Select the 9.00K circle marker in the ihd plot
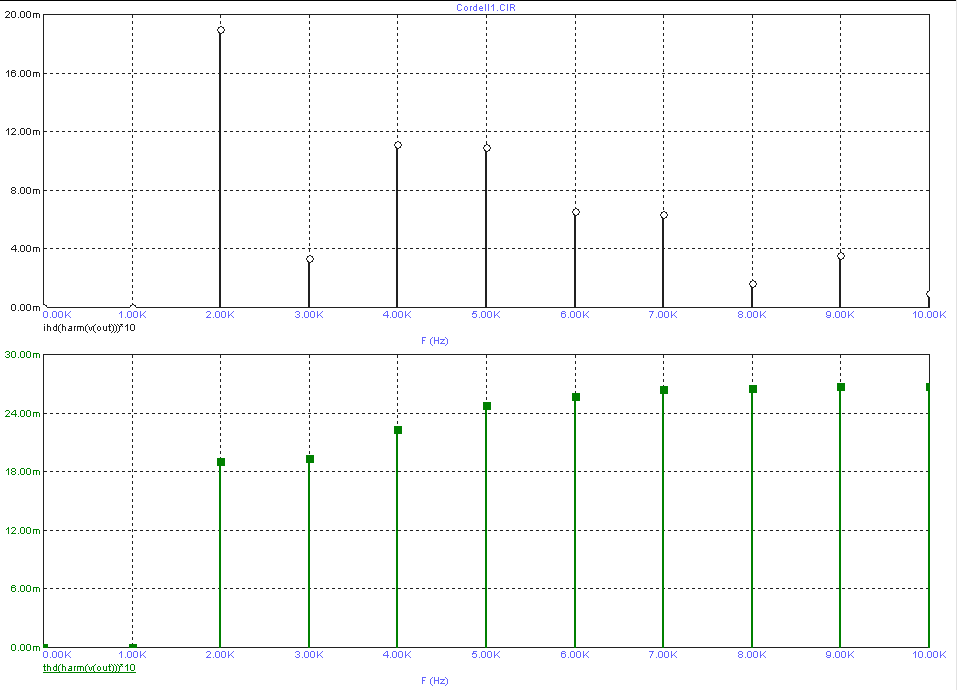This screenshot has width=957, height=690. click(841, 256)
